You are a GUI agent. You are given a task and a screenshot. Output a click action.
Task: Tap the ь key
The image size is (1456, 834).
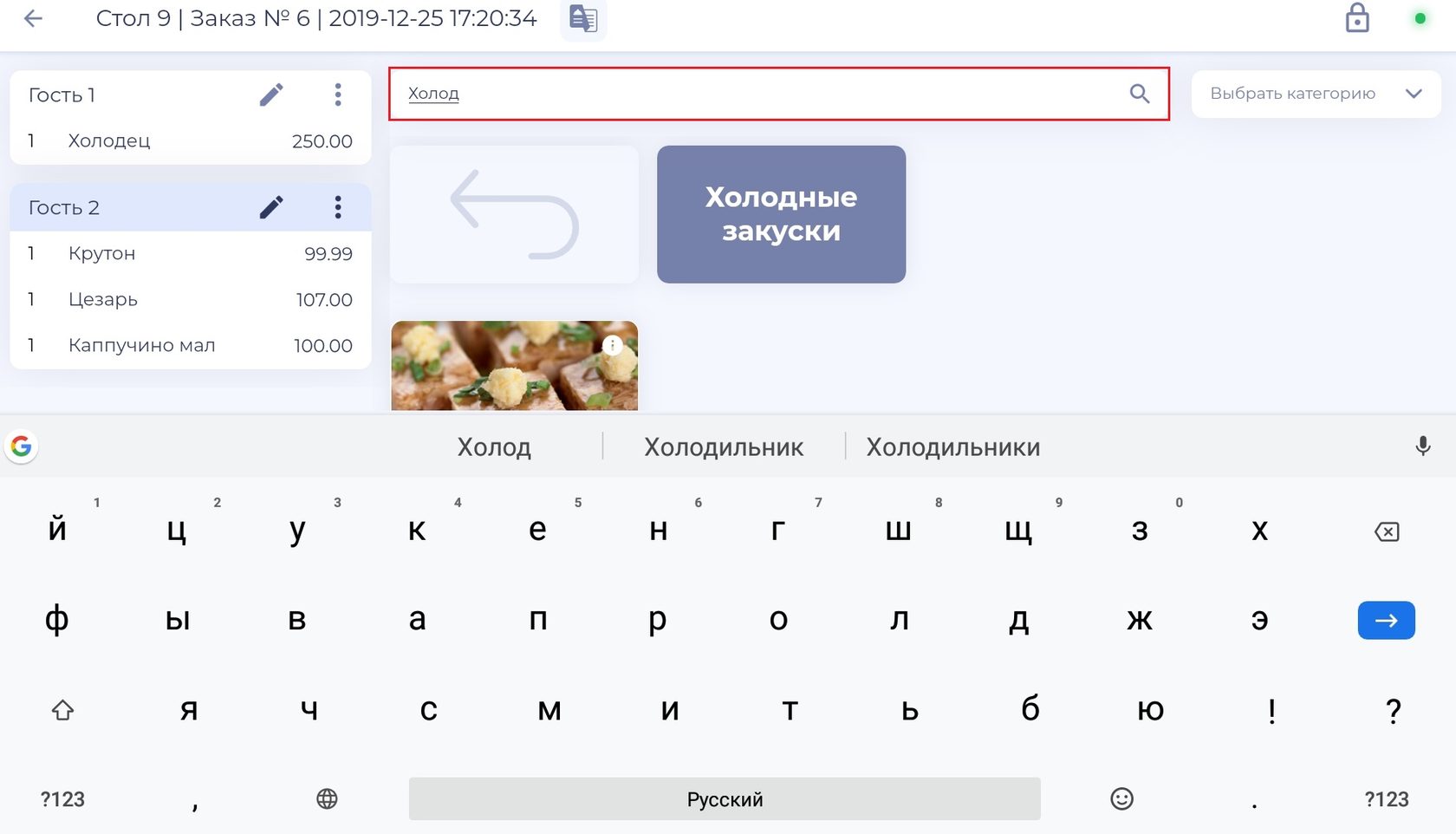click(x=910, y=709)
